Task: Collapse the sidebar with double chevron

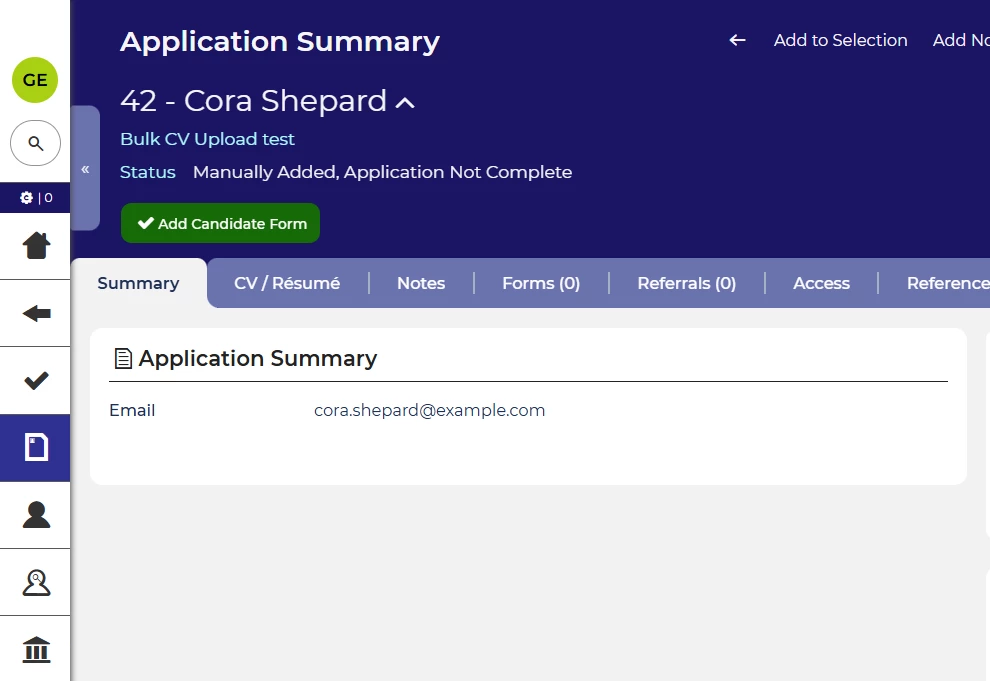Action: pyautogui.click(x=85, y=169)
